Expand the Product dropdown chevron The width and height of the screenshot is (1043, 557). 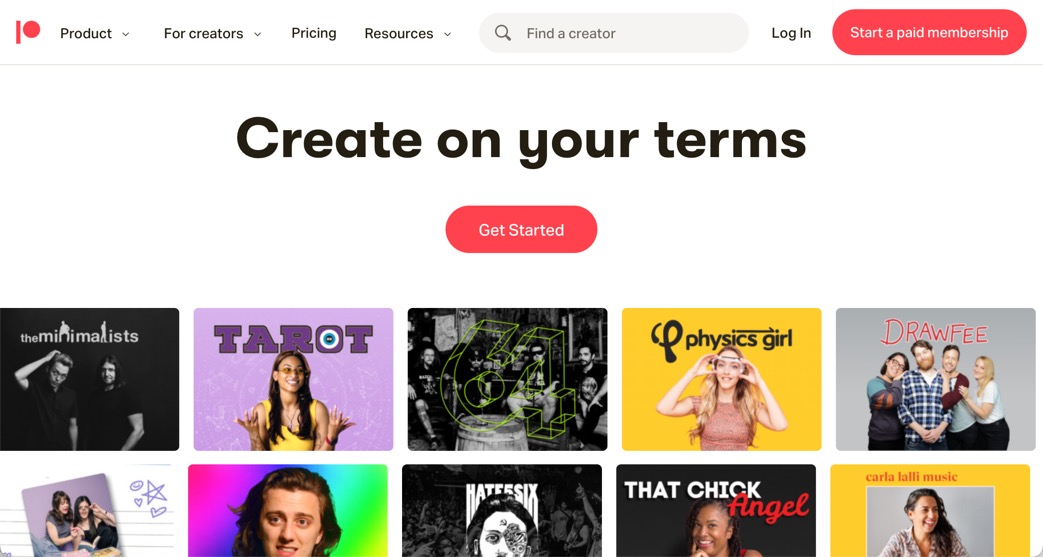(x=126, y=34)
